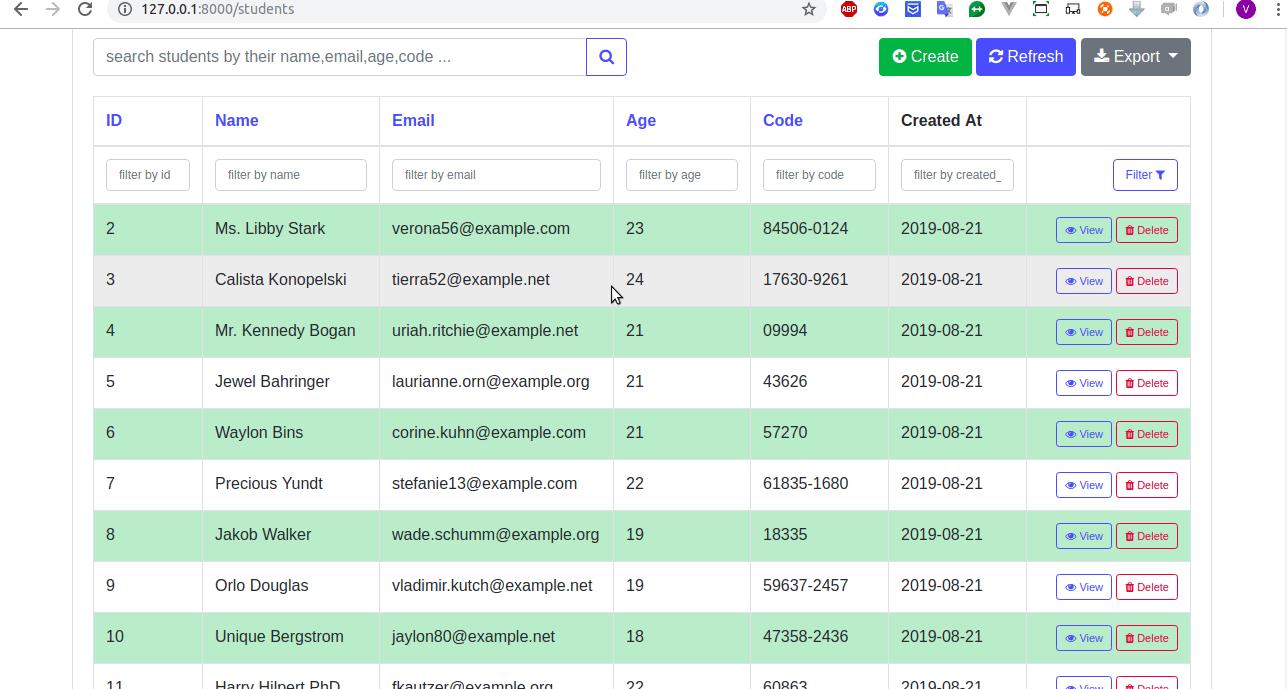Screen dimensions: 1287x689
Task: Bookmark this page with the star icon
Action: [809, 9]
